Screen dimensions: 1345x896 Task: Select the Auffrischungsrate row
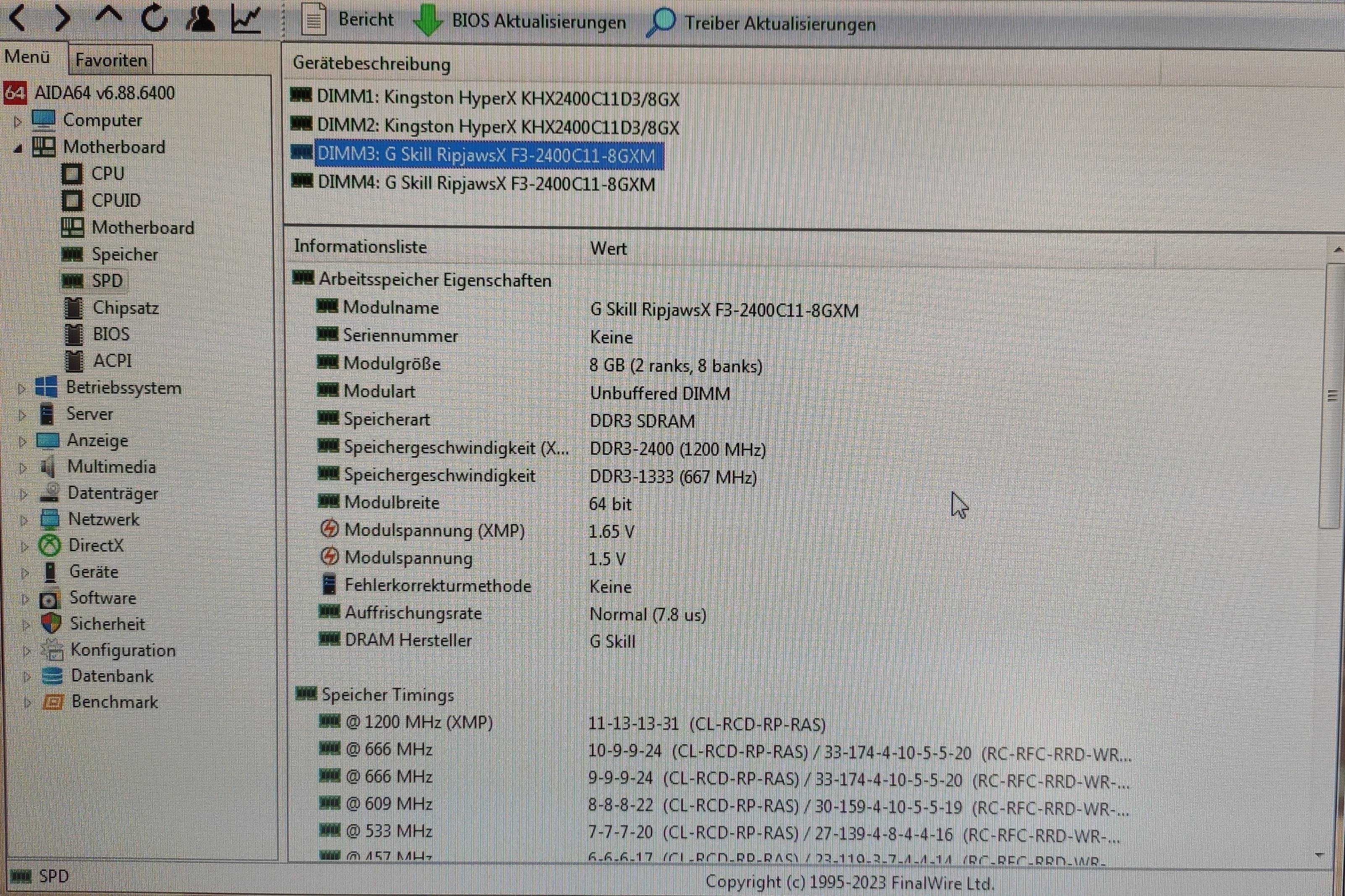point(512,614)
